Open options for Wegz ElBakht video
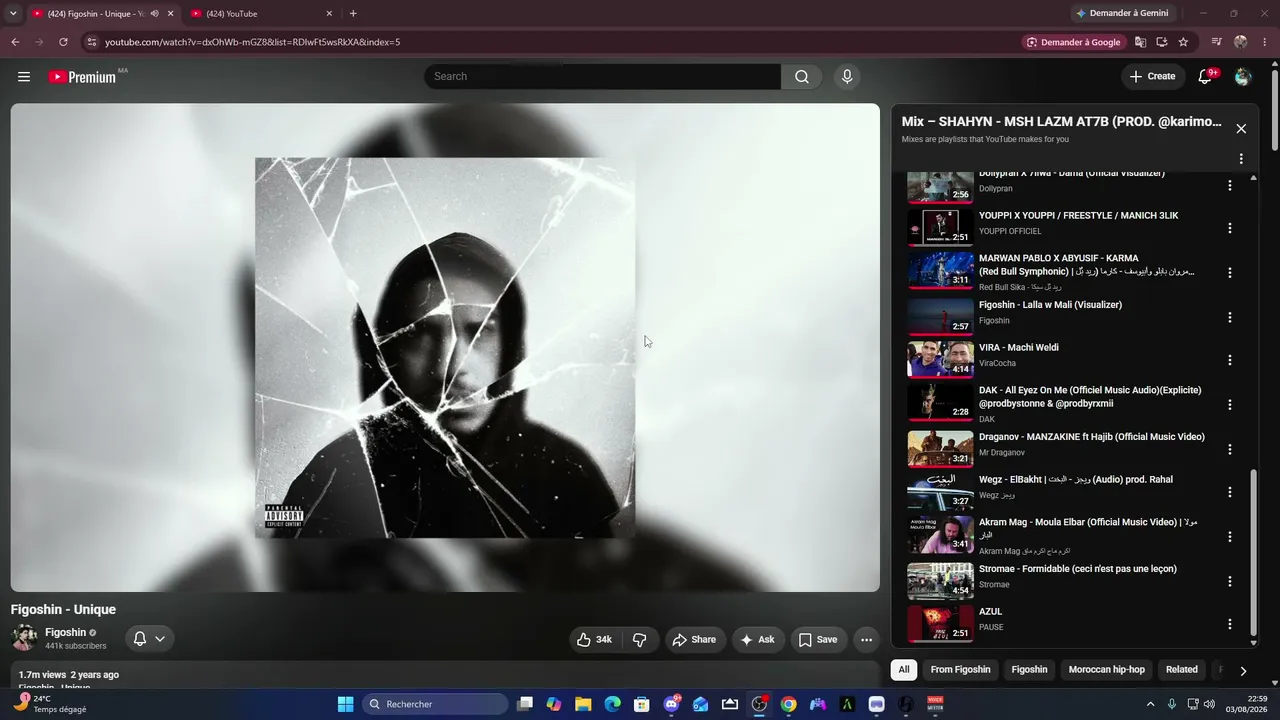 click(x=1230, y=492)
